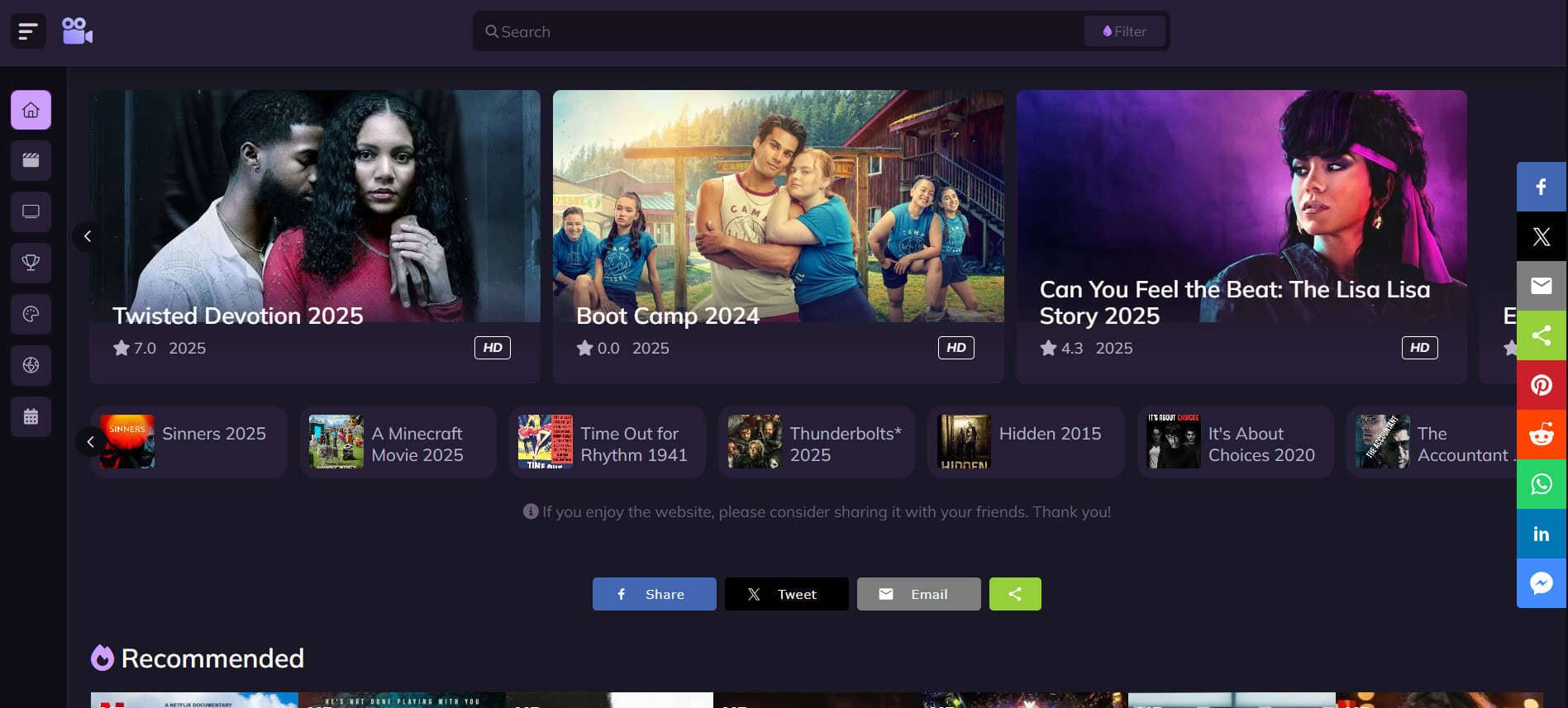Share on LinkedIn via floating side bar

coord(1542,534)
